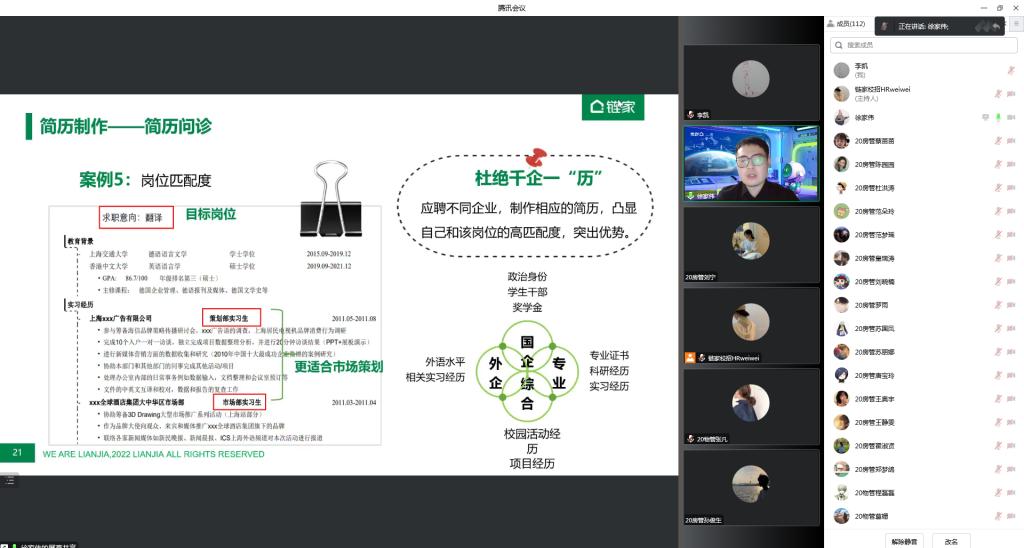Click the reply arrow icon in the speaking notification
Screen dimensions: 1024x548
pos(996,26)
